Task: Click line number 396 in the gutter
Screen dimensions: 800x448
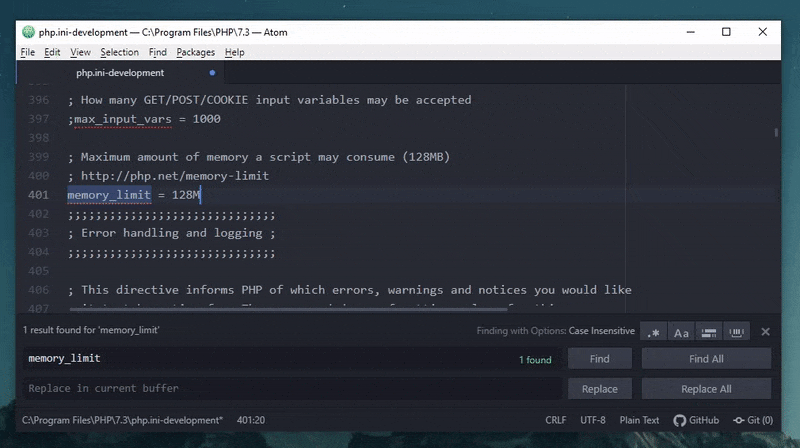Action: (x=38, y=100)
